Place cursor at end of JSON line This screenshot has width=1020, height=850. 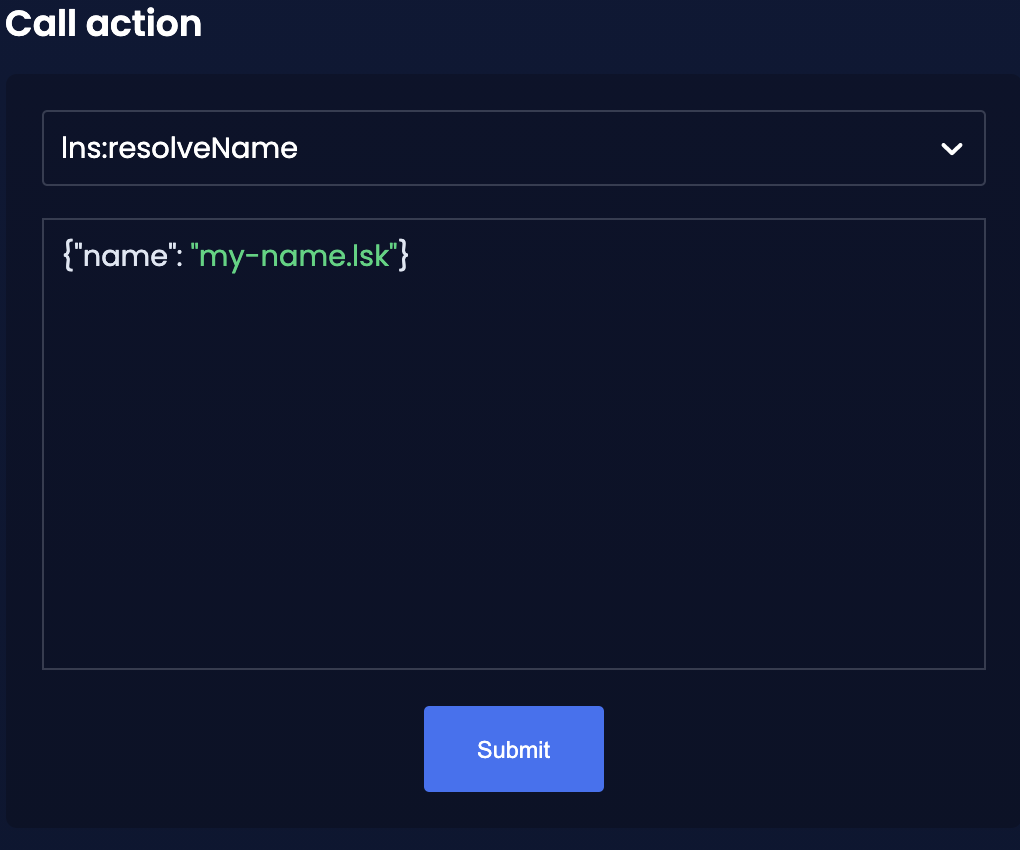pyautogui.click(x=410, y=256)
